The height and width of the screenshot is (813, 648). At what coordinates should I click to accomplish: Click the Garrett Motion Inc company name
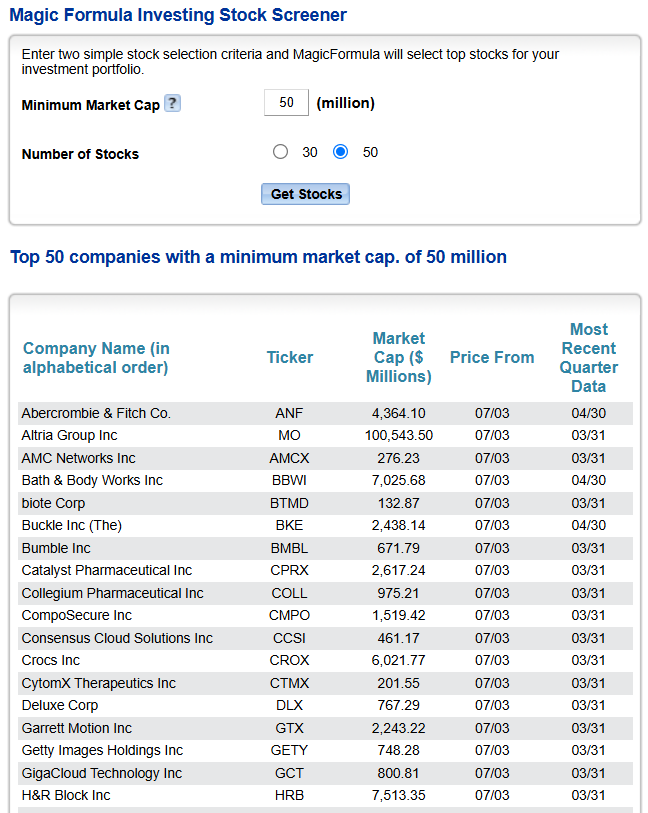click(x=77, y=728)
